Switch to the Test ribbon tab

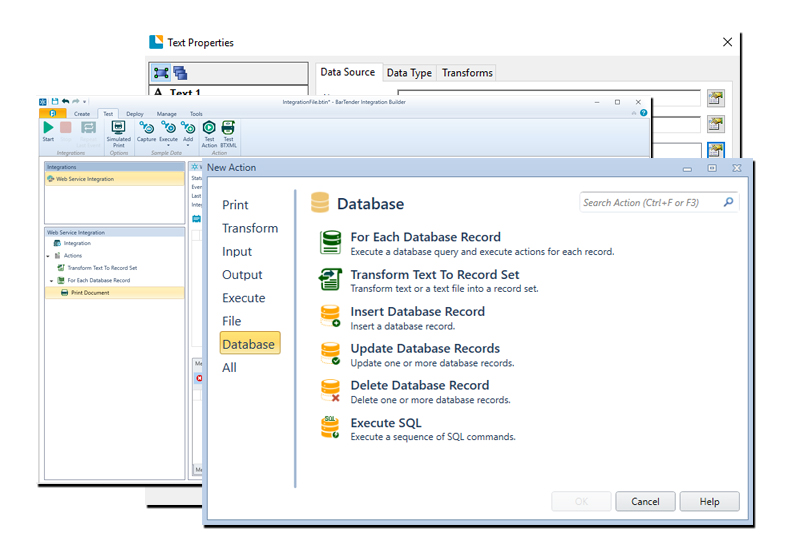pos(108,114)
